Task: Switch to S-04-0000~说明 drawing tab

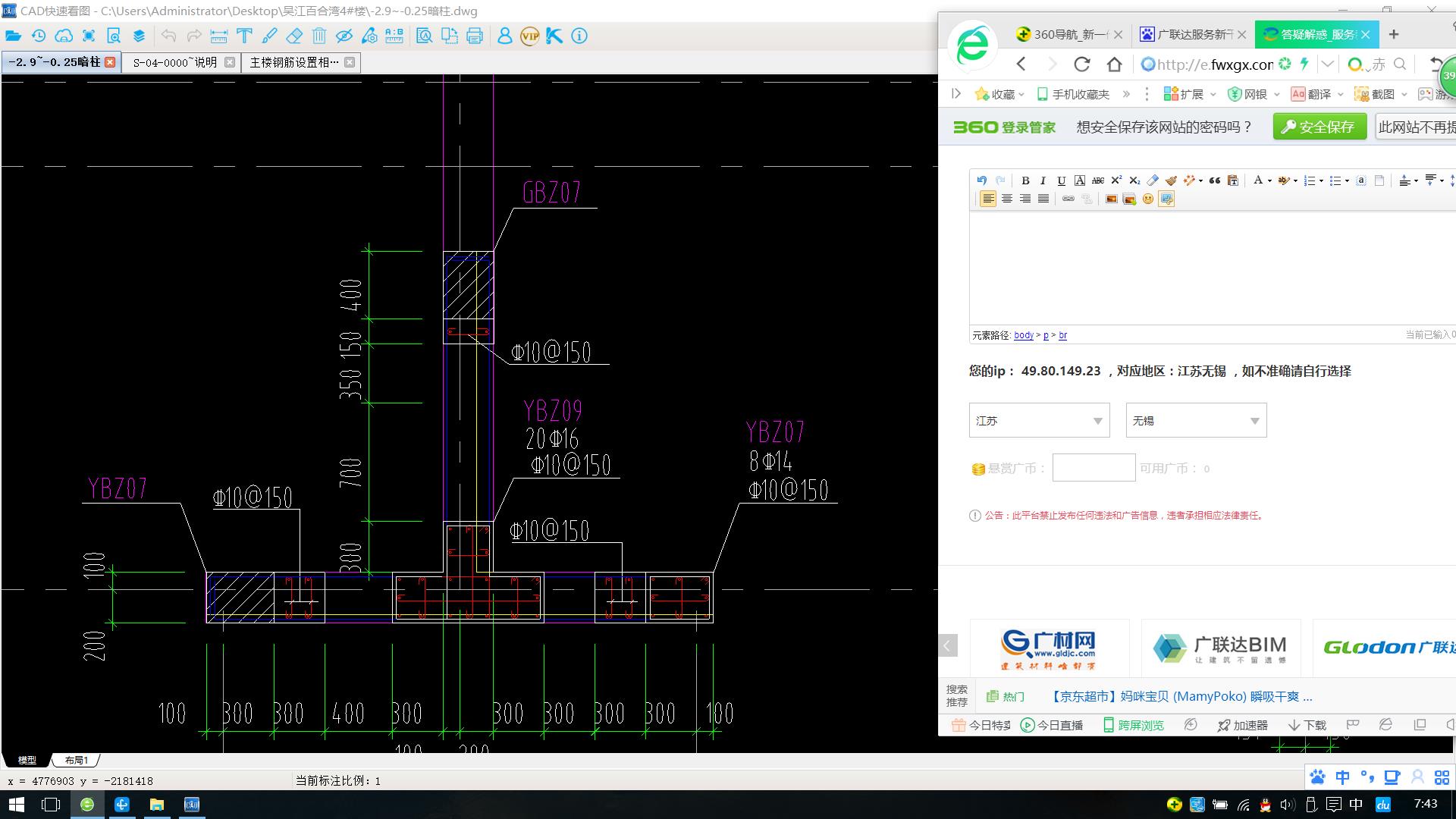Action: pos(175,62)
